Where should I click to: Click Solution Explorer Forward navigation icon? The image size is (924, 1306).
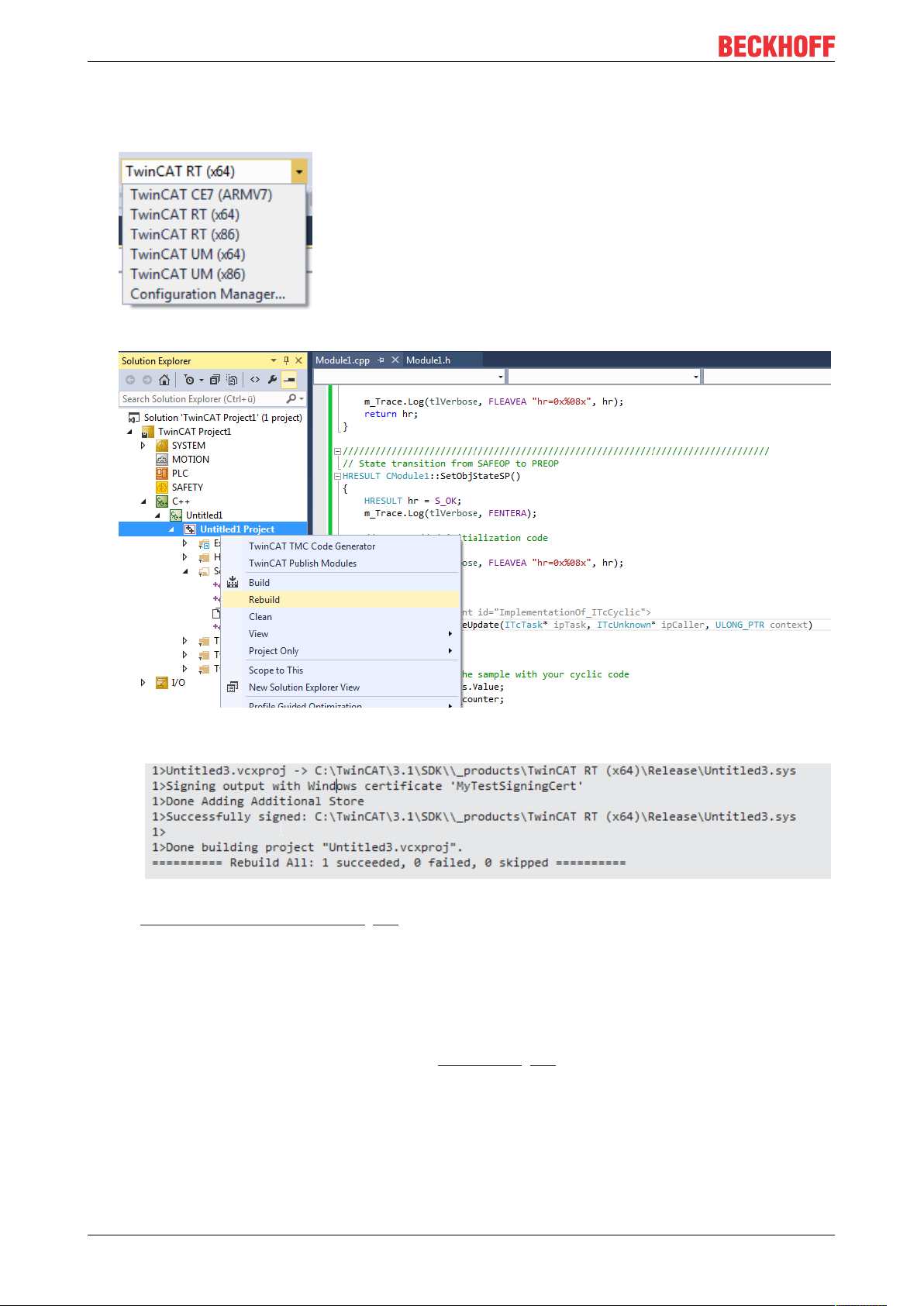click(147, 380)
